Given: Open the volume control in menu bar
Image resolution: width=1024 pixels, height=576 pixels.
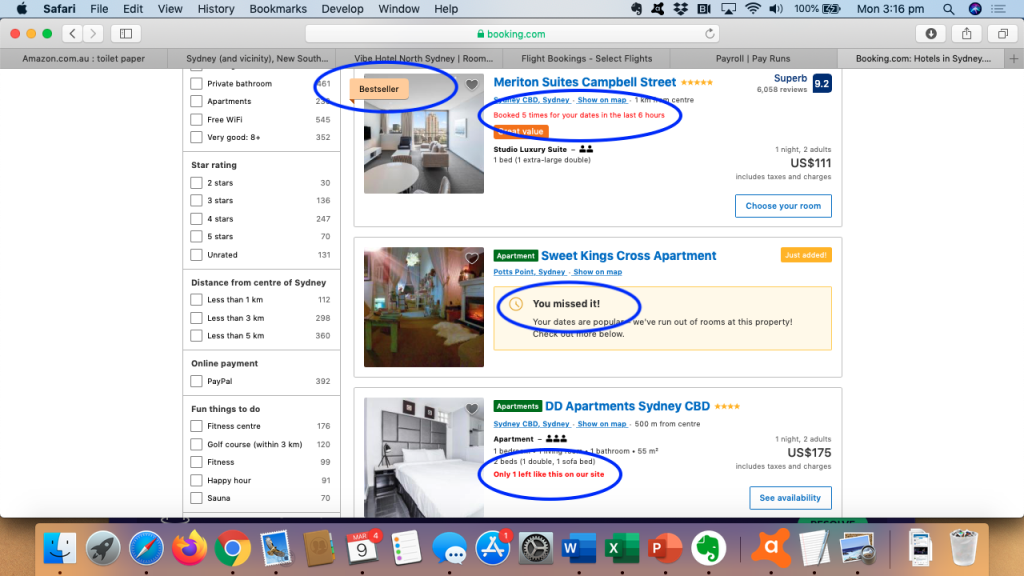Looking at the screenshot, I should tap(776, 9).
